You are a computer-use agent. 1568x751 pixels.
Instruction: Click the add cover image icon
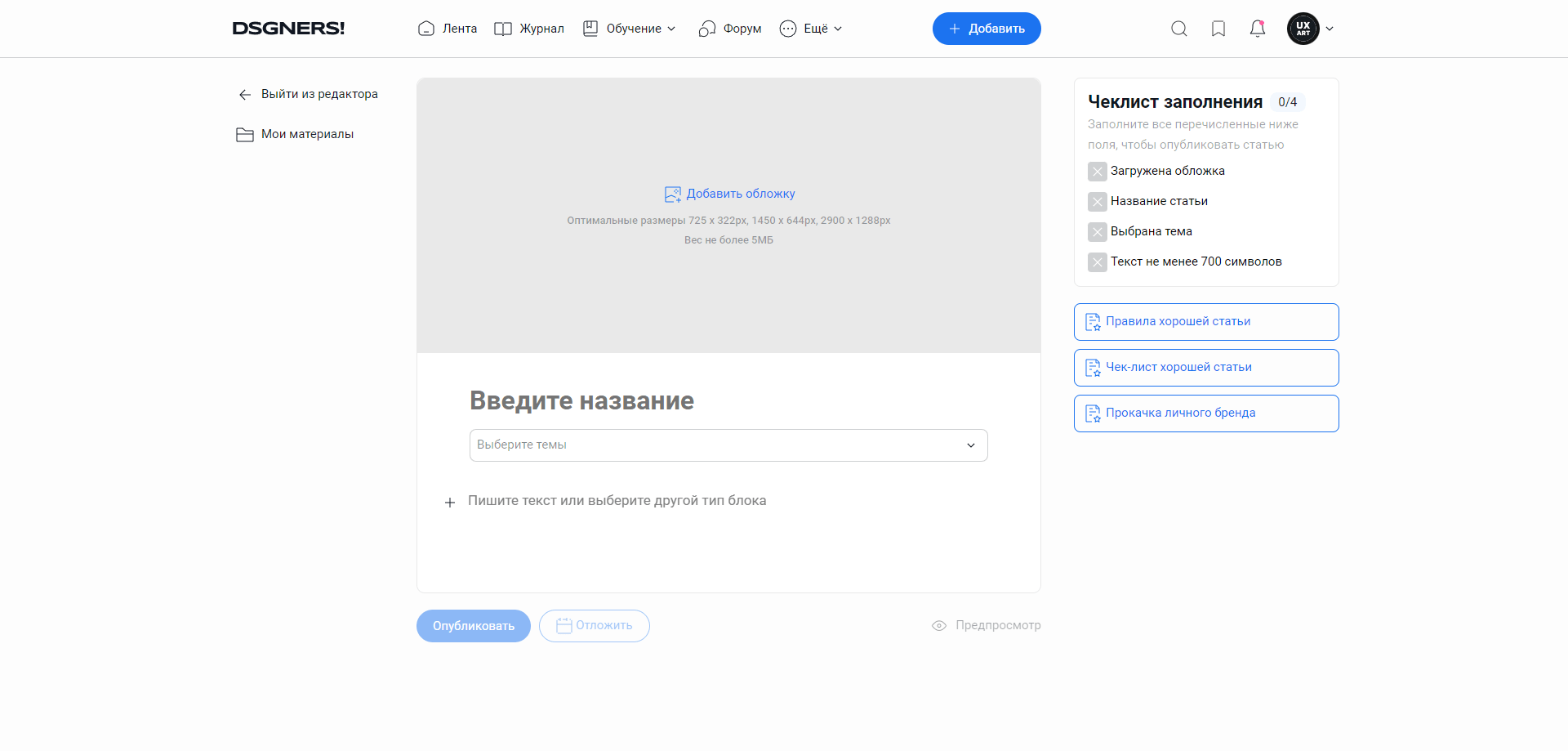click(673, 194)
